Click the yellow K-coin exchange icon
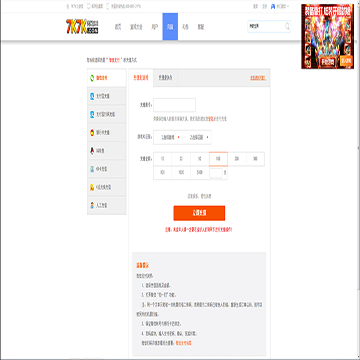360x360 pixels. click(x=92, y=187)
